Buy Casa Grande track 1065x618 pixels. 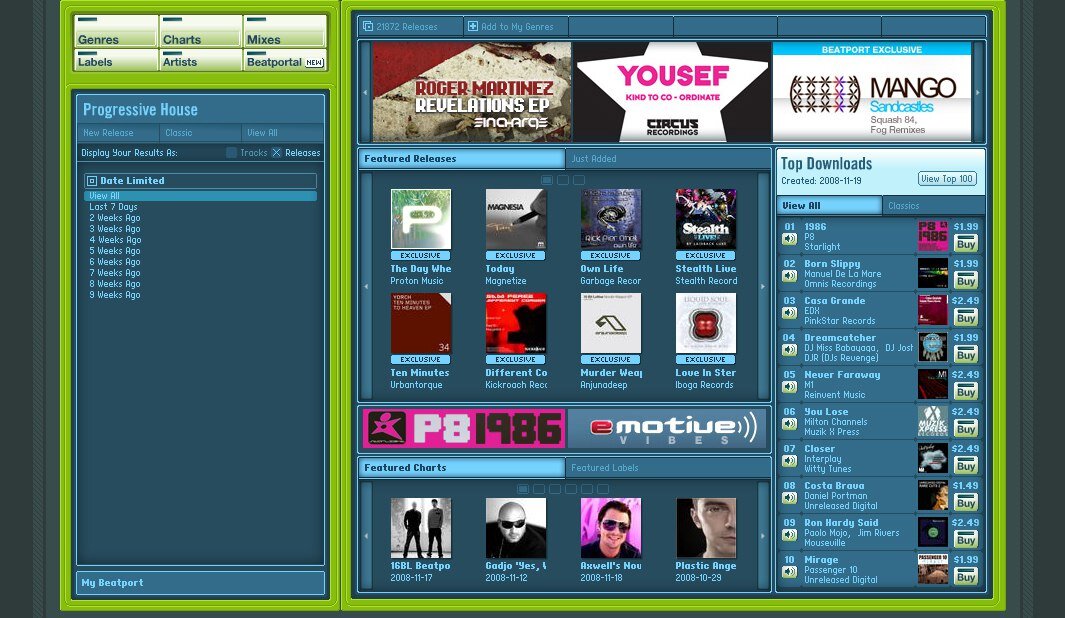965,318
